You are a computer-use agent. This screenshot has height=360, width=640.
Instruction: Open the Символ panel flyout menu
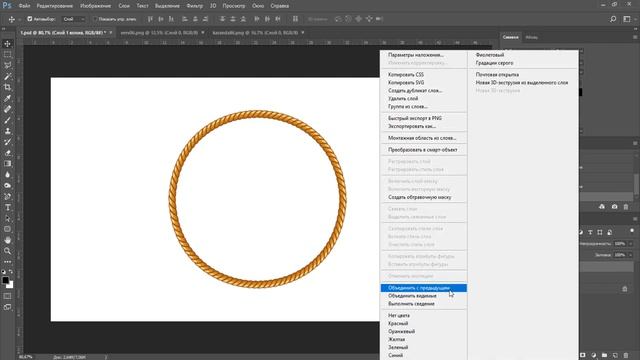point(635,37)
